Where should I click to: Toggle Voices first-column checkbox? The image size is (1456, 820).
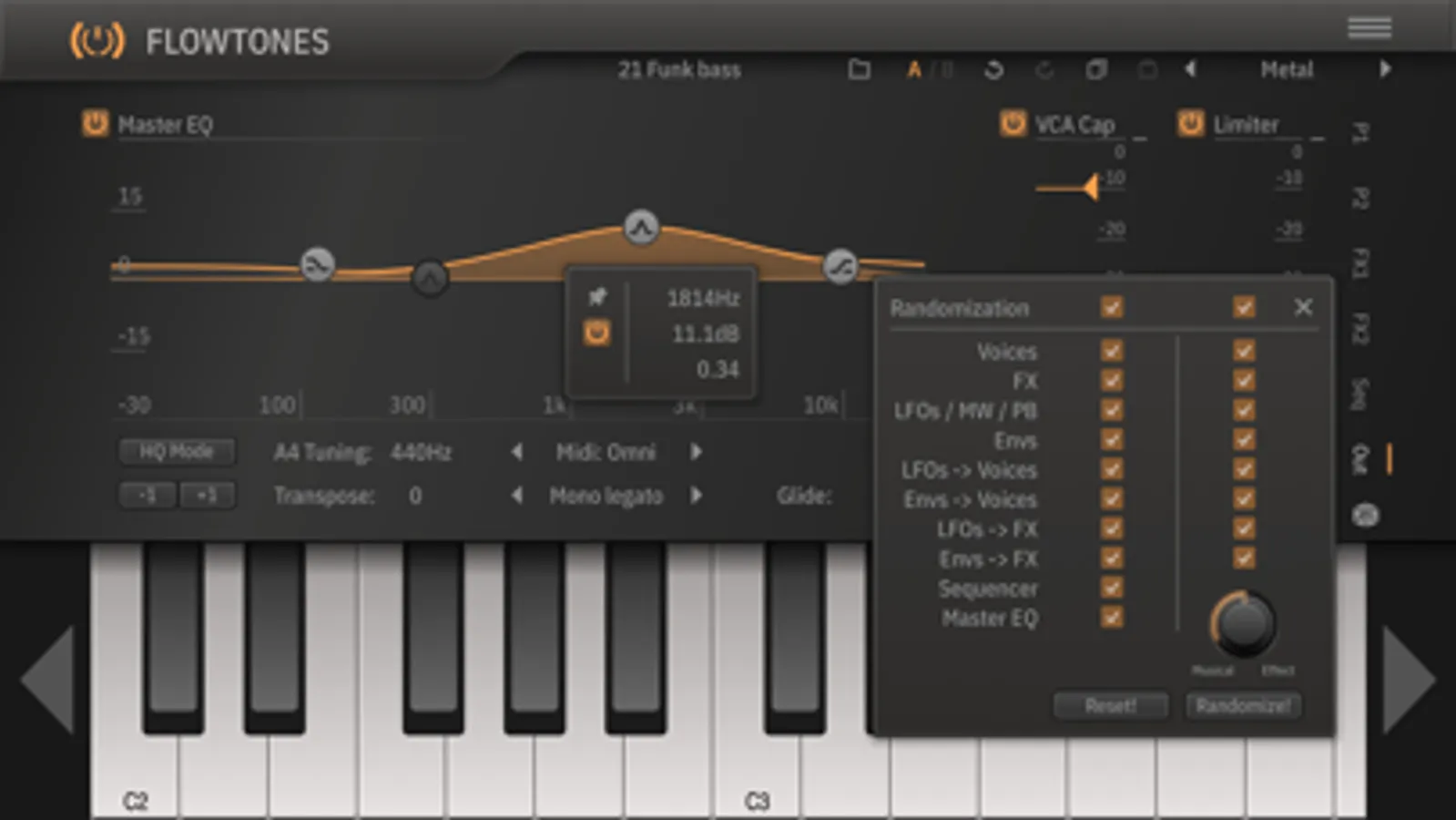pos(1112,351)
